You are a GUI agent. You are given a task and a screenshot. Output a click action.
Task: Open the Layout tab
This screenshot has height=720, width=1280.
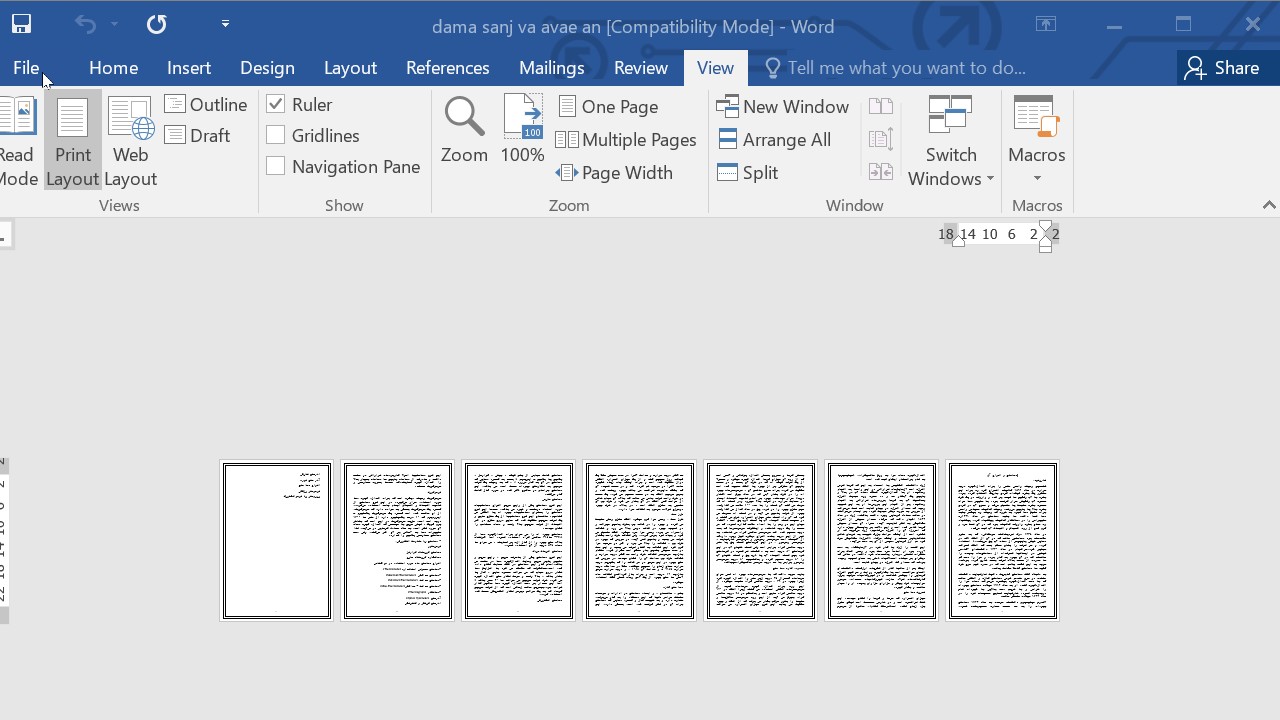click(350, 68)
